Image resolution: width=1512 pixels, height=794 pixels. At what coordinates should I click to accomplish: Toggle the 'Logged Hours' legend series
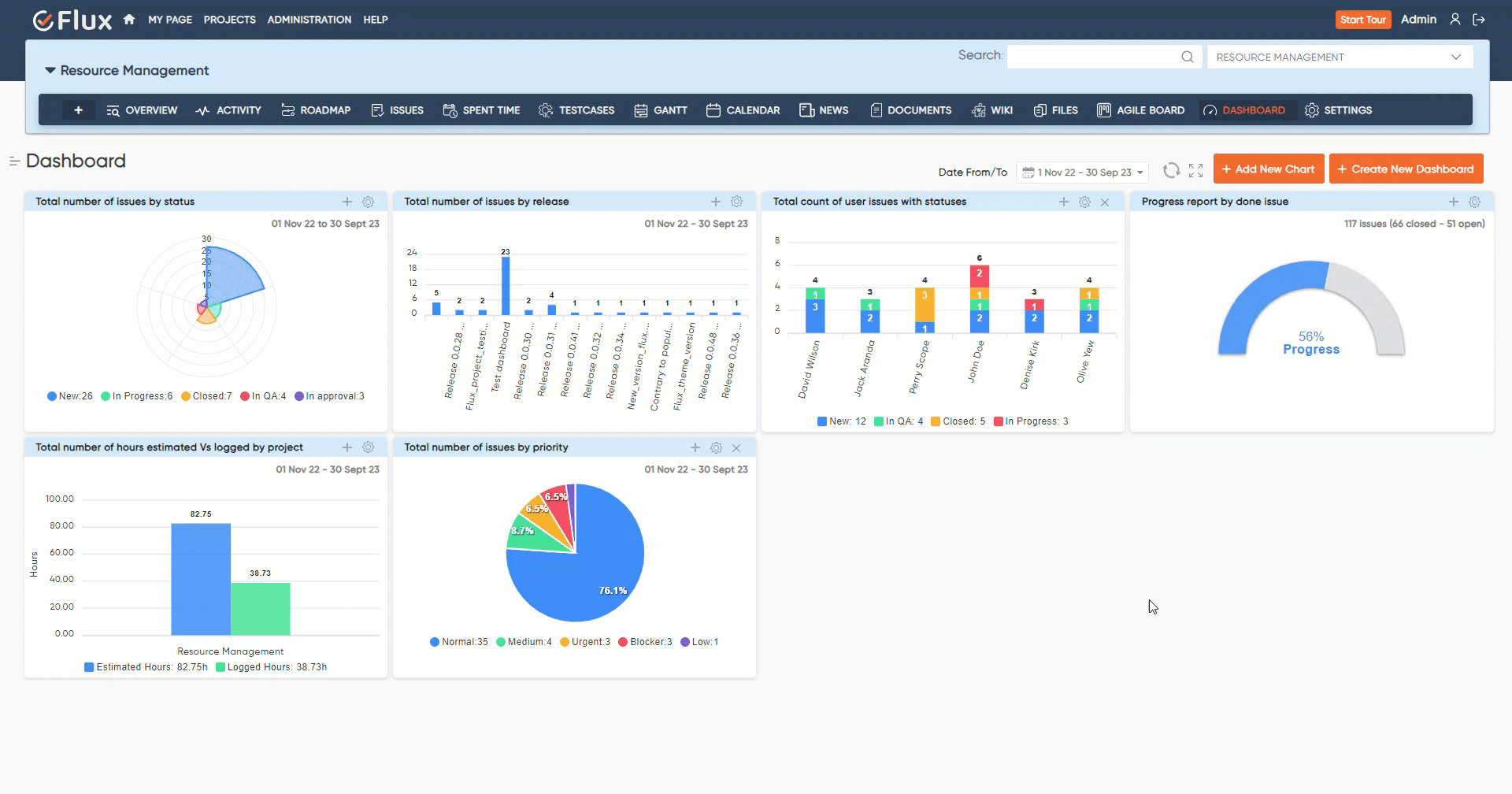[x=271, y=667]
